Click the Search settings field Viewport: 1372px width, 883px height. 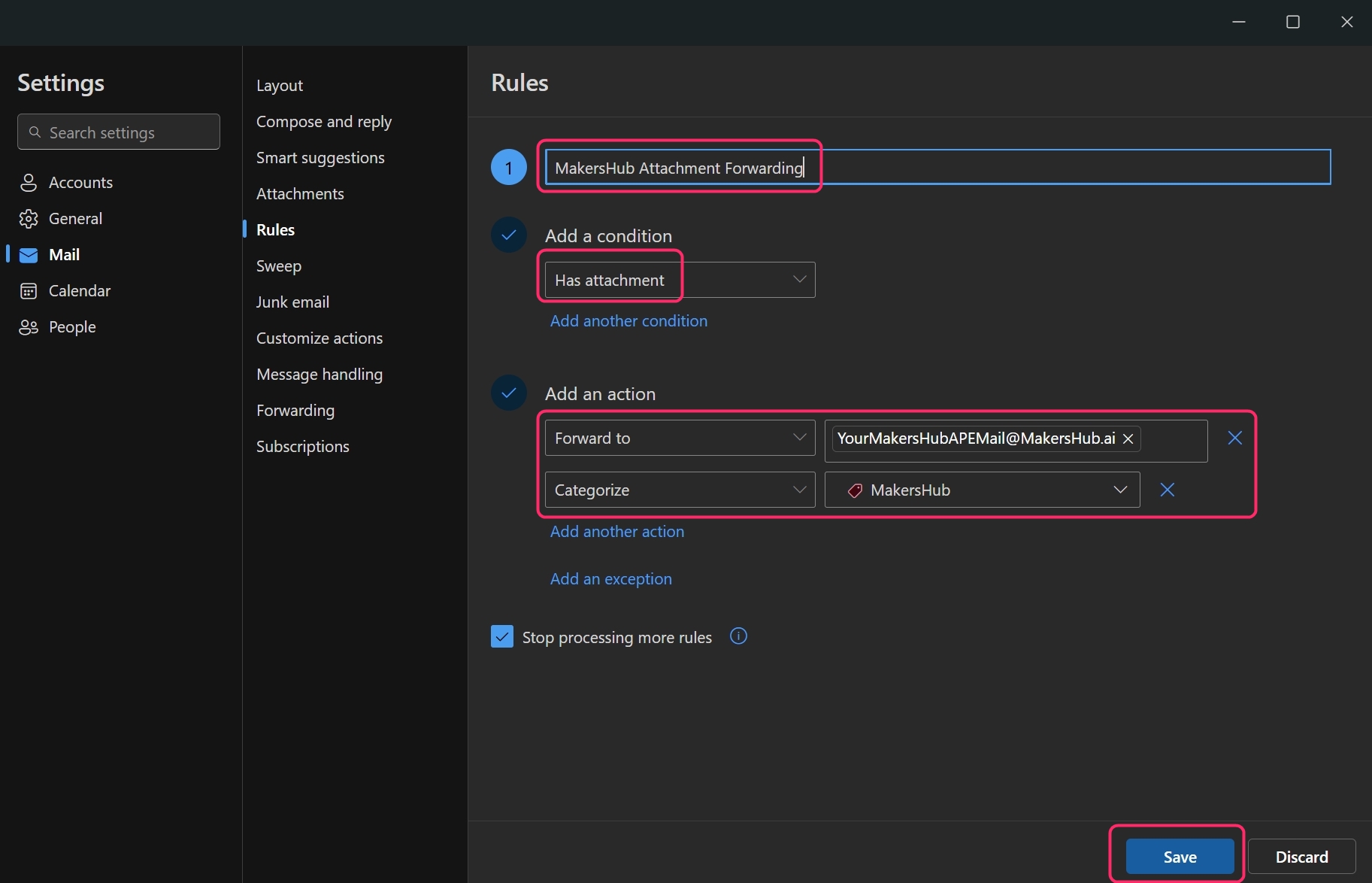pyautogui.click(x=119, y=132)
